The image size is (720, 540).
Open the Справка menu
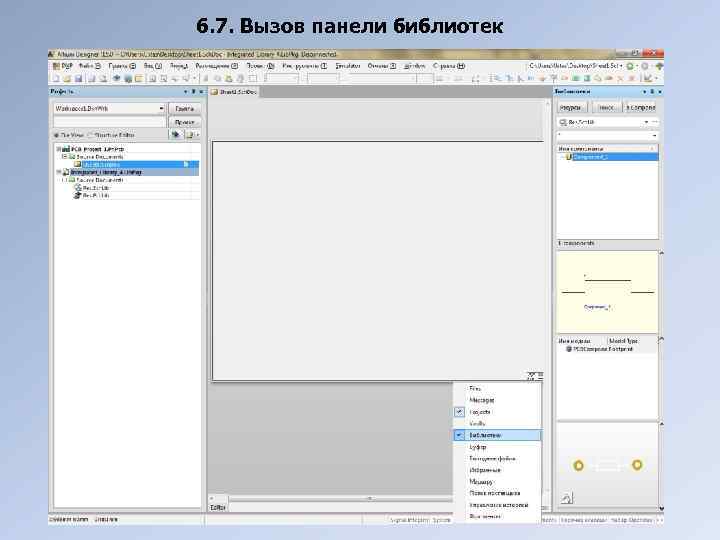449,66
